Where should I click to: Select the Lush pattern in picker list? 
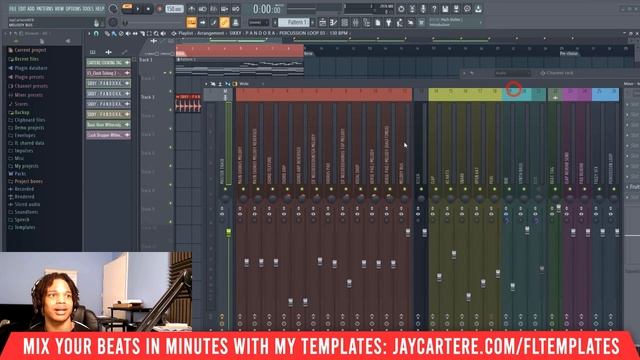point(108,135)
